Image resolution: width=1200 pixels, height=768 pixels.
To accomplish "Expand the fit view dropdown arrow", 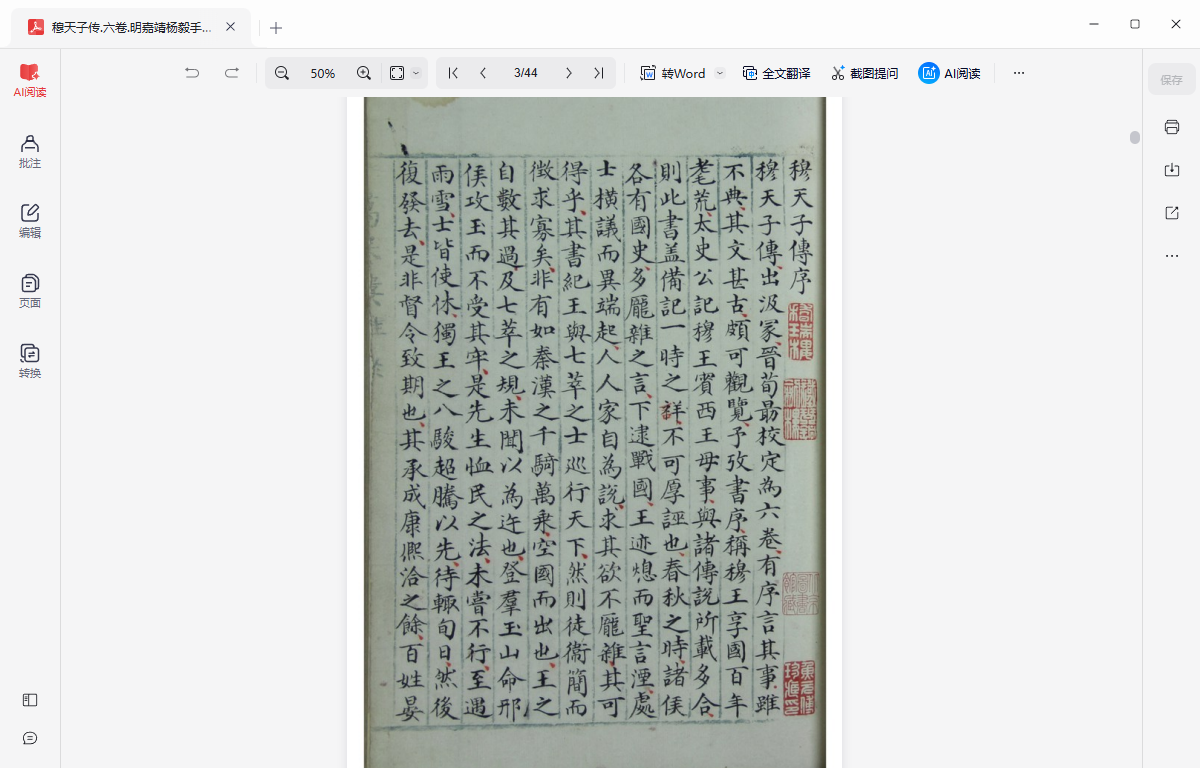I will [x=417, y=73].
